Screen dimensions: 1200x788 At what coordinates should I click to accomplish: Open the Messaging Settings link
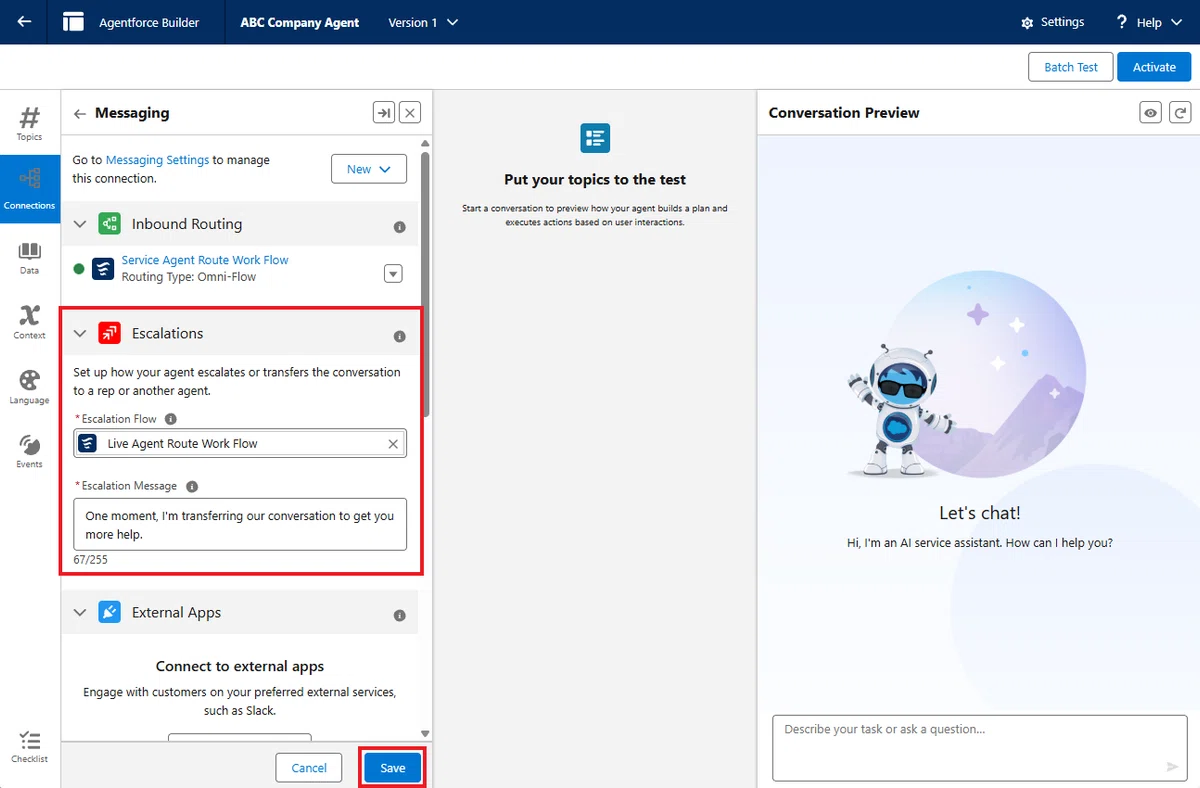157,160
